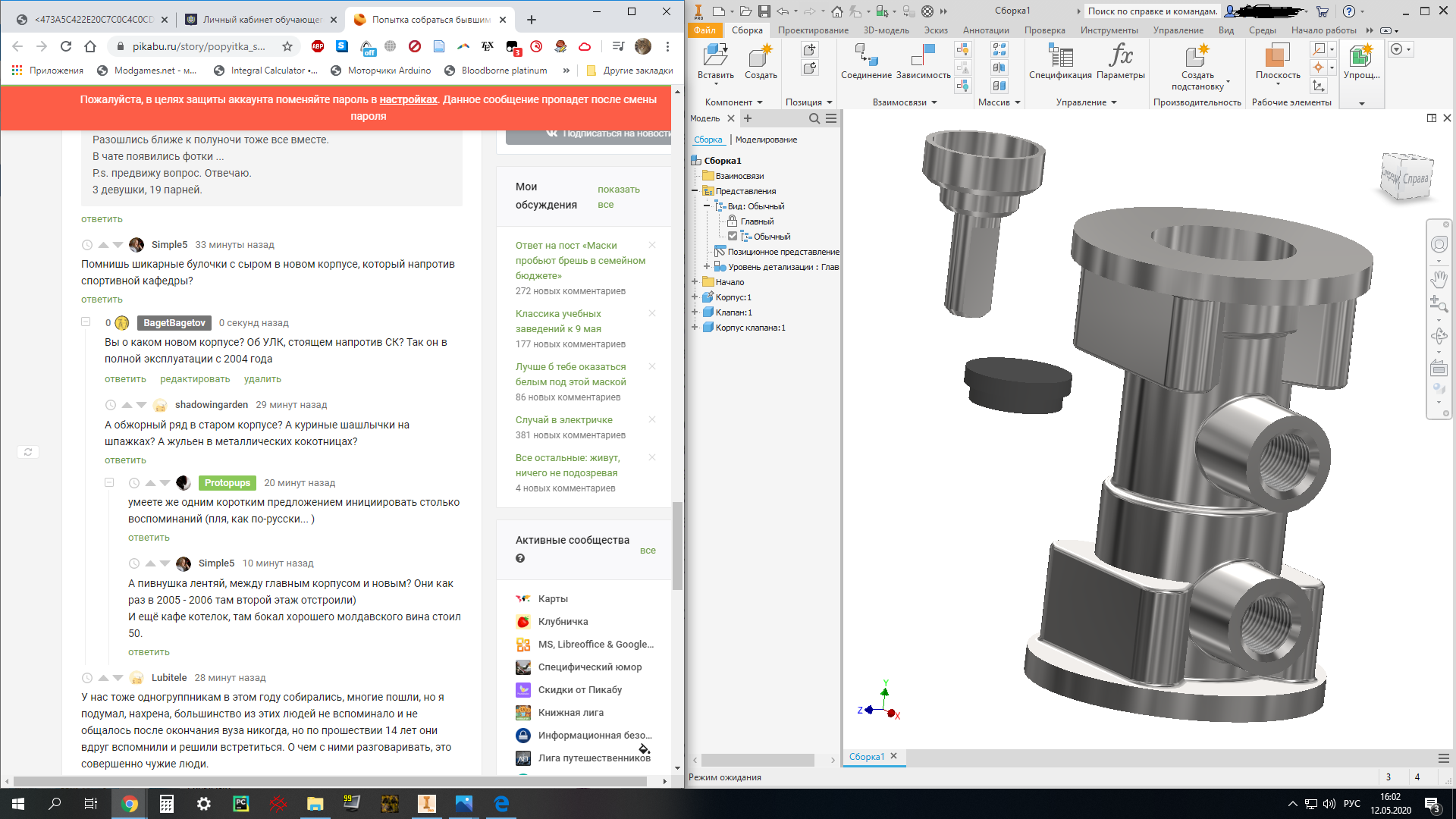
Task: Select the Зависимость constraint tool
Action: 923,56
